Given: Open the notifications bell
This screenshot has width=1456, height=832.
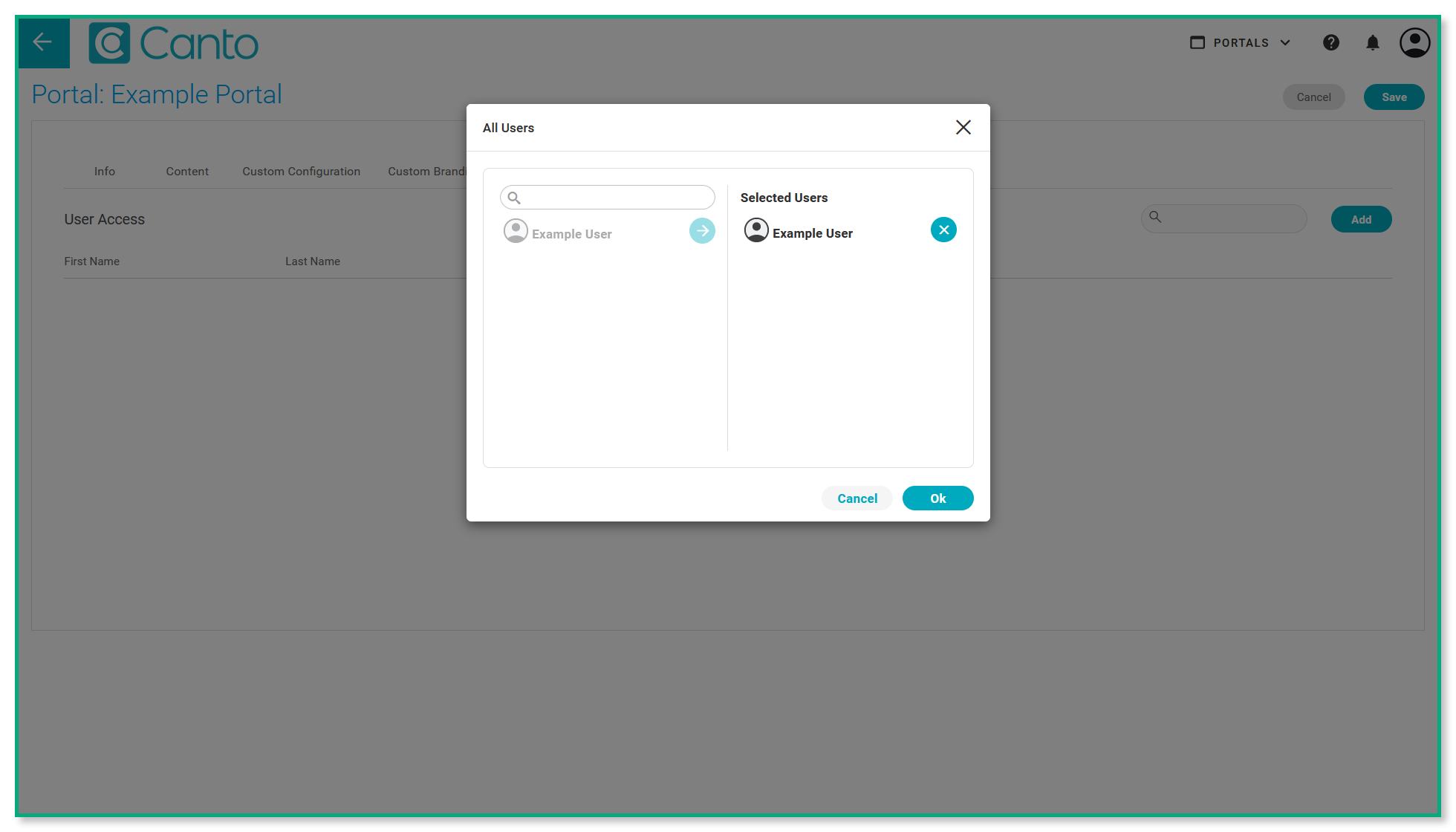Looking at the screenshot, I should [x=1372, y=43].
